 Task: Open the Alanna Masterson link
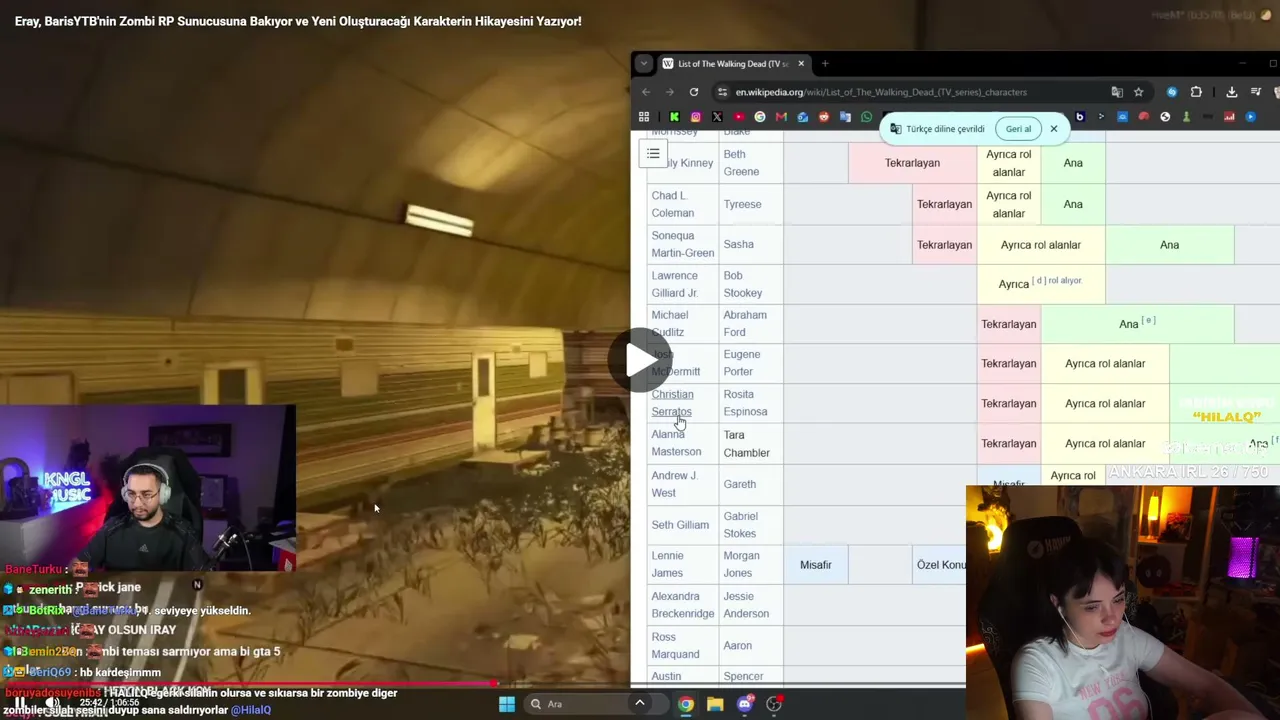(676, 443)
